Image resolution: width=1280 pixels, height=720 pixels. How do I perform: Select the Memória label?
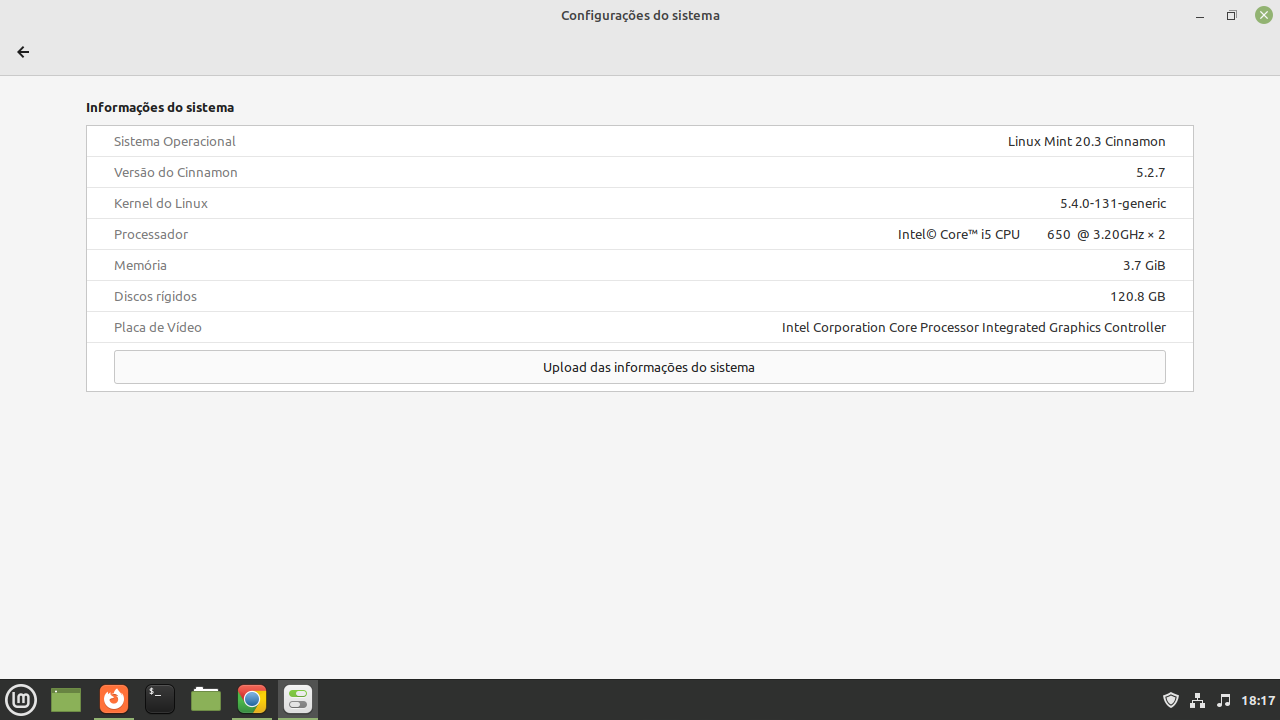tap(140, 265)
